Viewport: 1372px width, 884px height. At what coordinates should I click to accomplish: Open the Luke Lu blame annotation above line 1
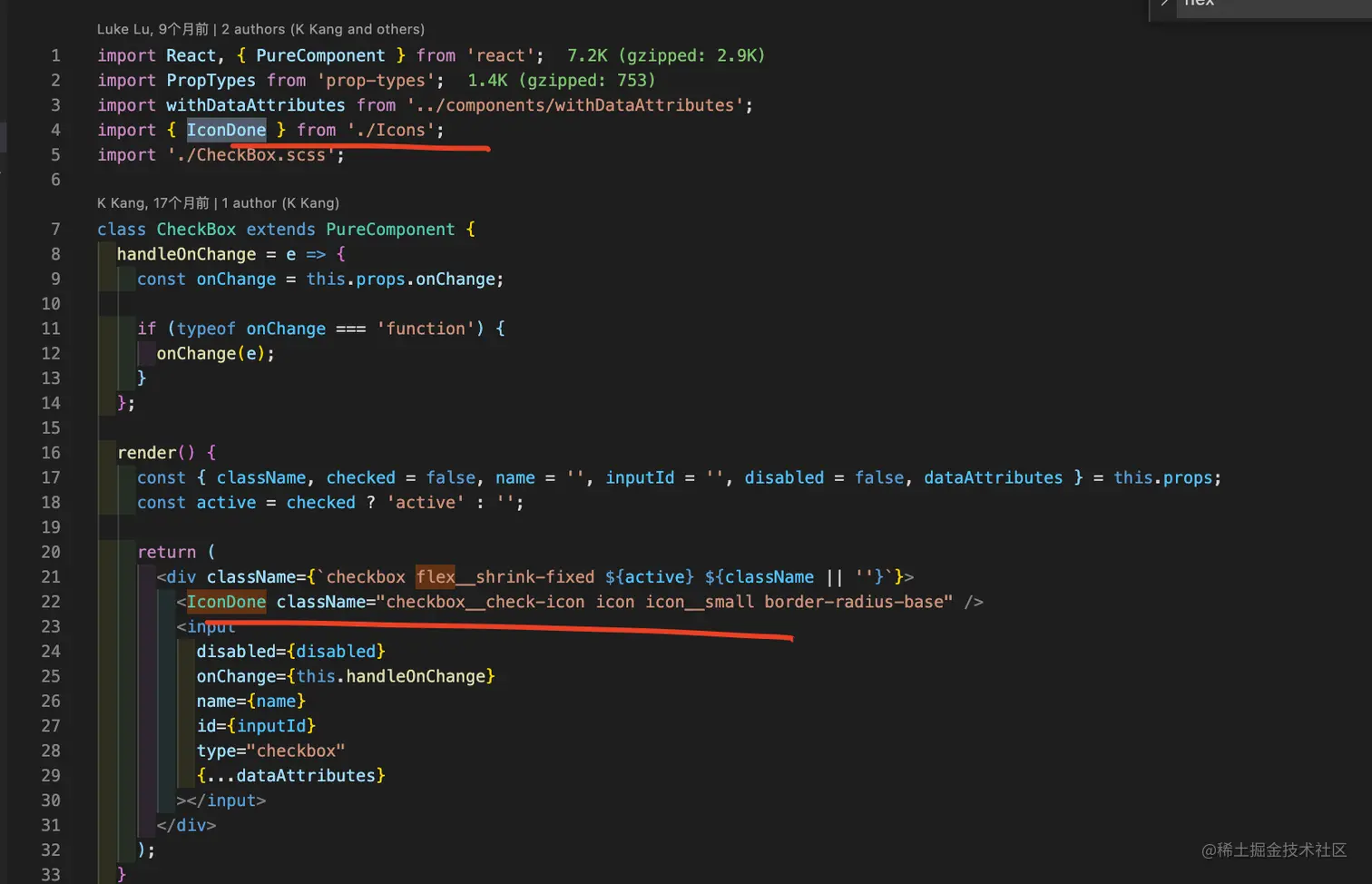(x=260, y=29)
